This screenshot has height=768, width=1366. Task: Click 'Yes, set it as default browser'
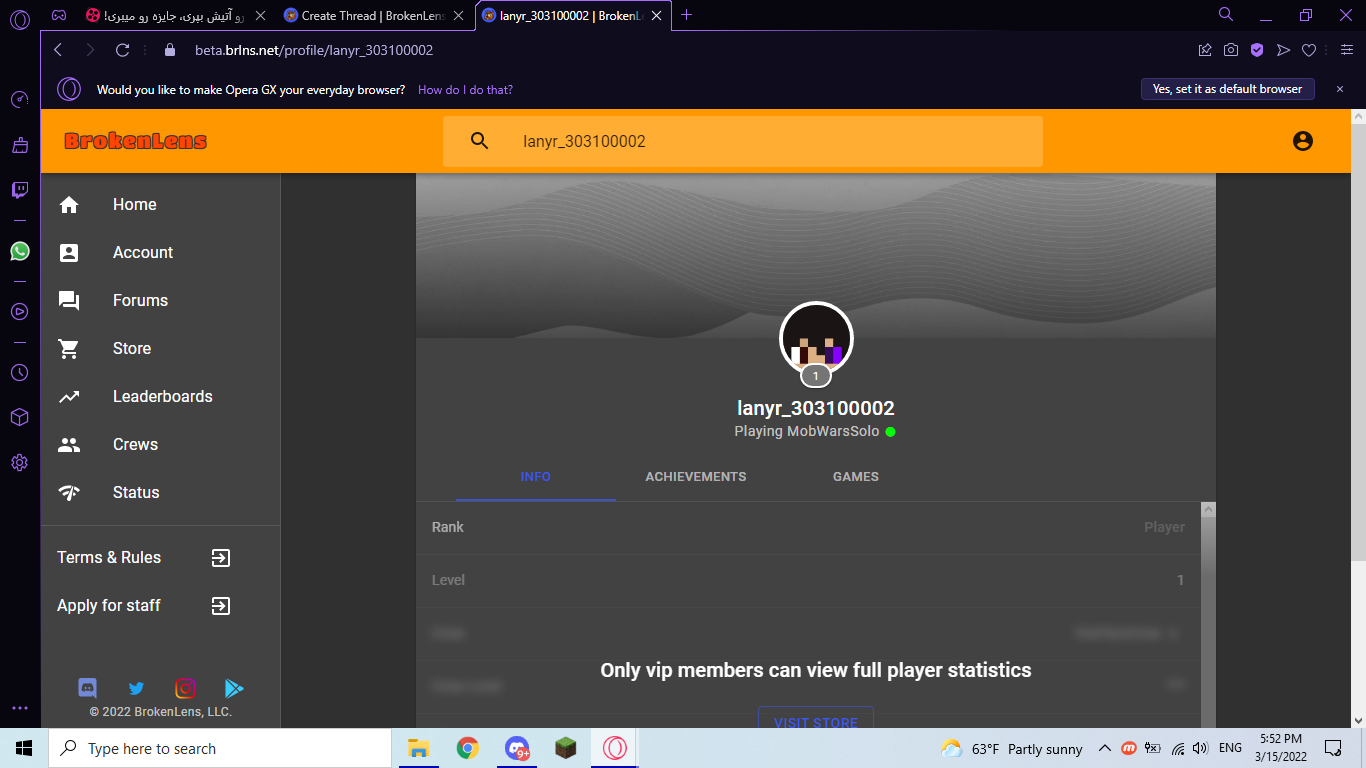(x=1228, y=89)
